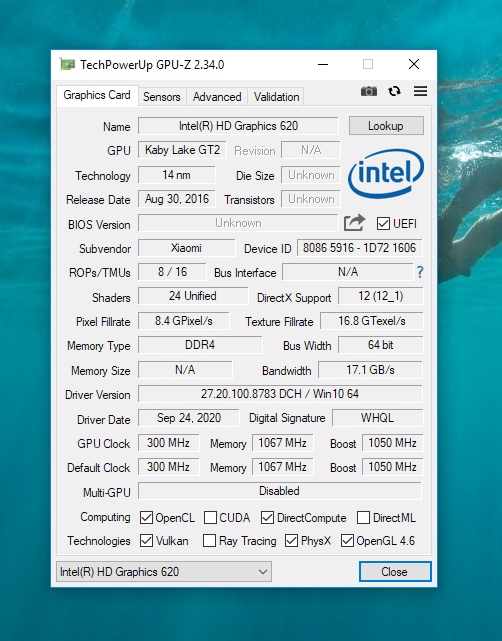
Task: Click the Memory Type field DDR4
Action: 200,345
